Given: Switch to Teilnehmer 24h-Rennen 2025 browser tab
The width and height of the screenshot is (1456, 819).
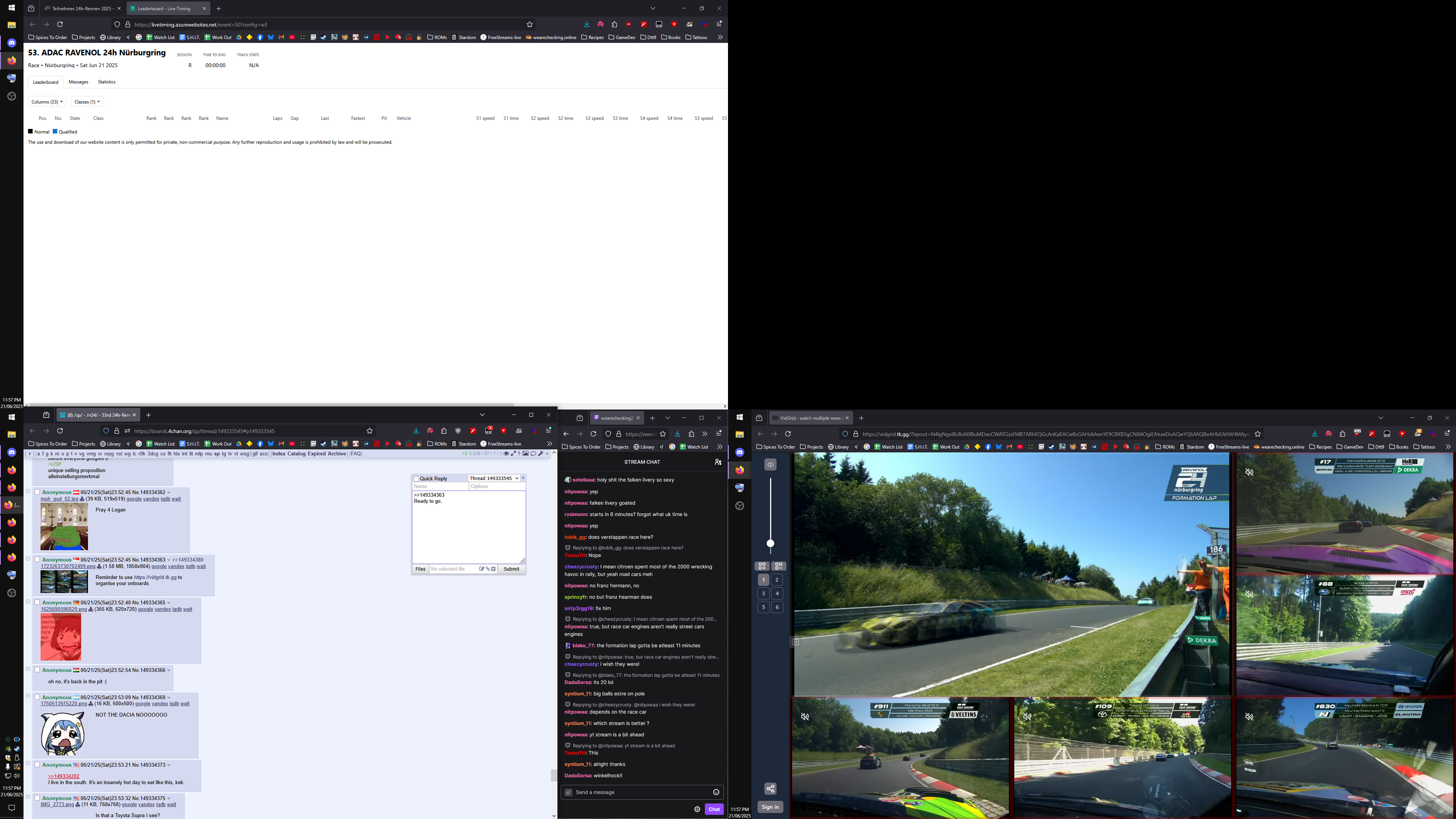Looking at the screenshot, I should pyautogui.click(x=83, y=8).
